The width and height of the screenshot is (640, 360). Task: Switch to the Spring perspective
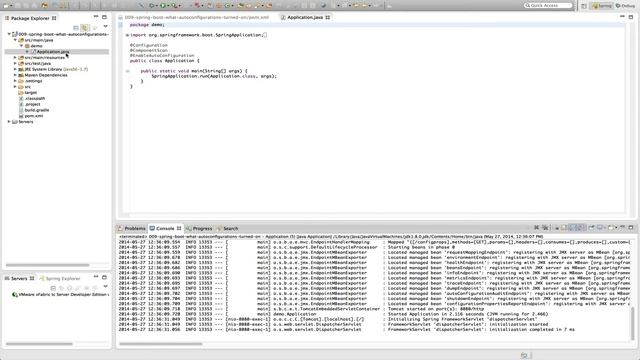tap(602, 6)
